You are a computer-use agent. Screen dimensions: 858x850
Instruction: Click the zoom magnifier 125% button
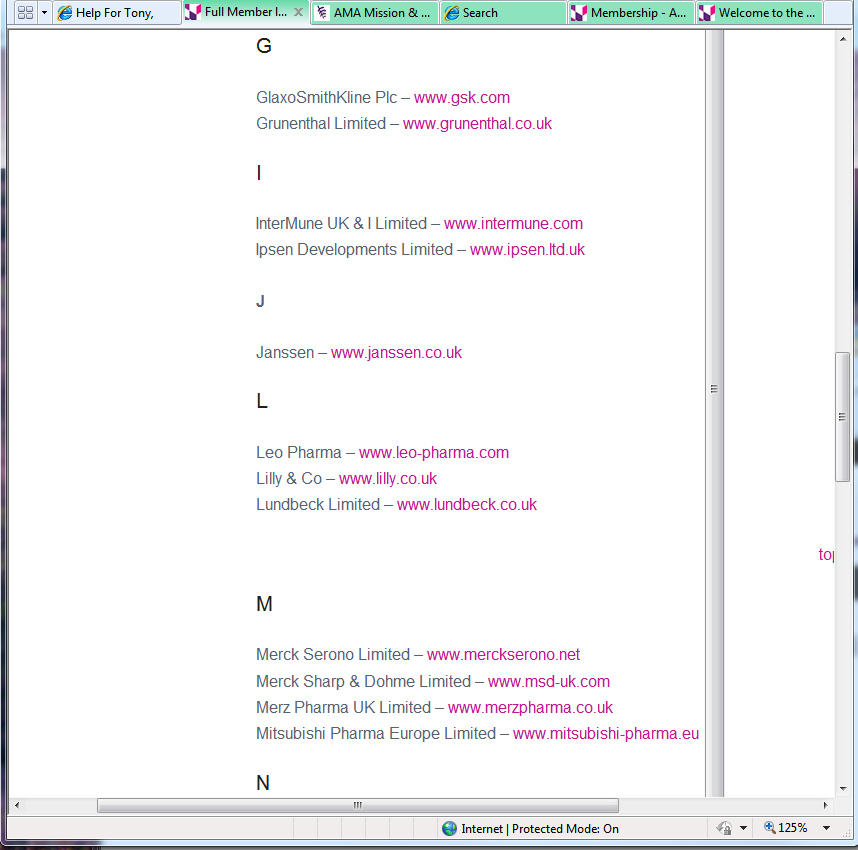(786, 828)
